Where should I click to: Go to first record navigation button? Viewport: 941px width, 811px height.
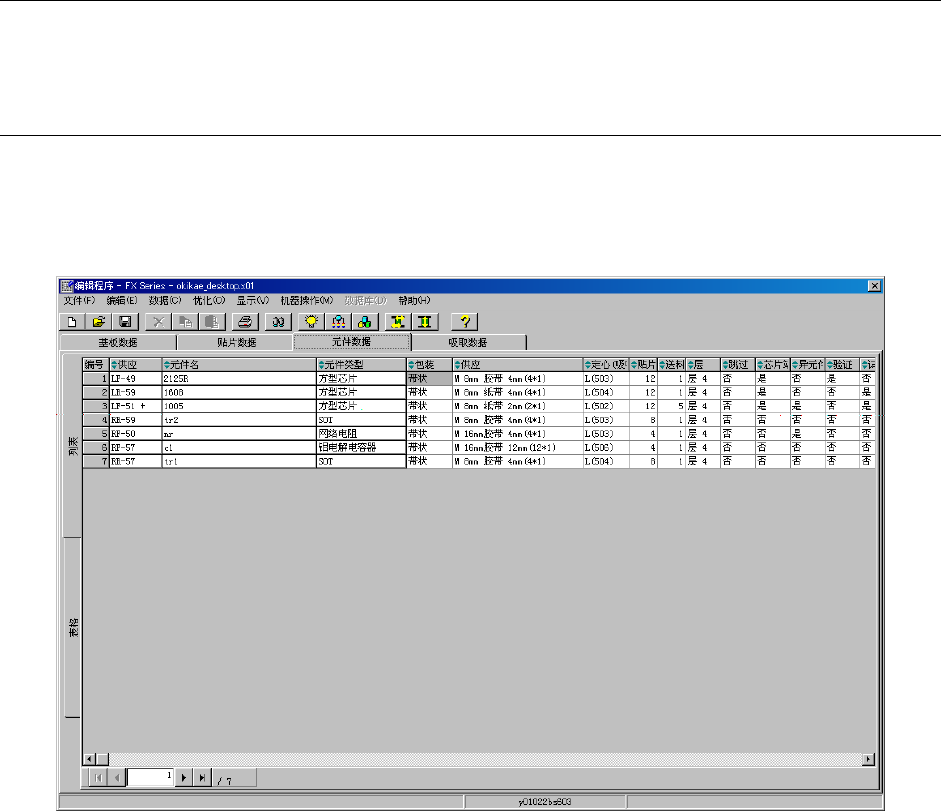tap(98, 778)
